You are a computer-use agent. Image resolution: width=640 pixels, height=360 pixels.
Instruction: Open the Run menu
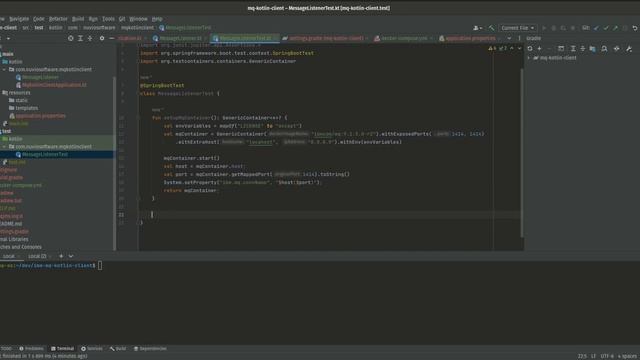coord(93,19)
